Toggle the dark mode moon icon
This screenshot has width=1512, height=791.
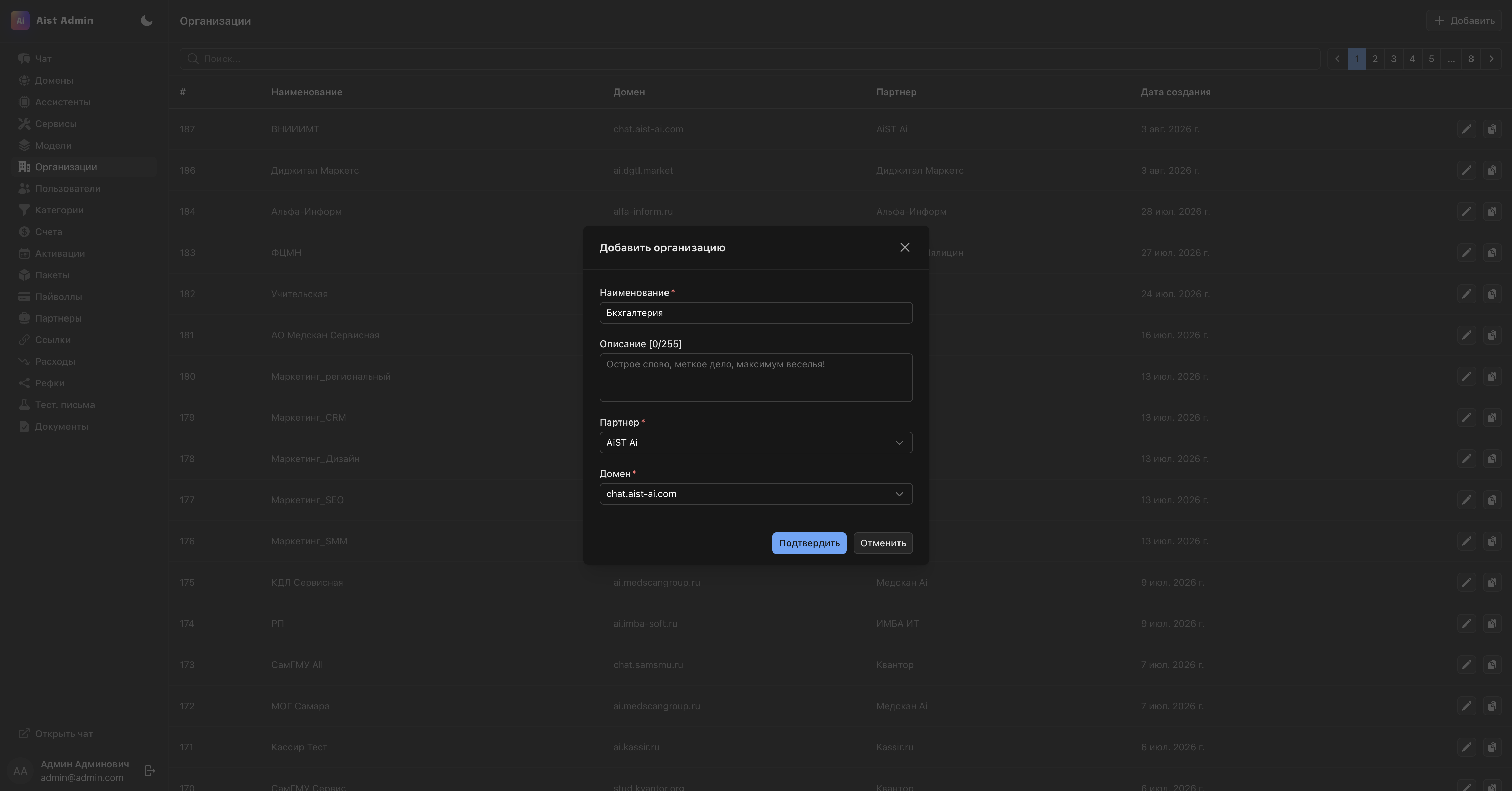click(x=147, y=21)
